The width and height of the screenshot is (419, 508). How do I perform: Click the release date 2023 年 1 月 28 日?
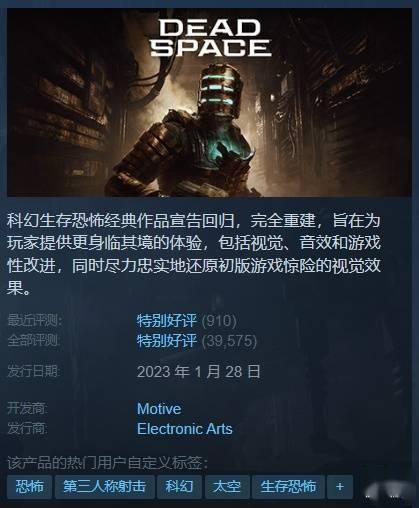point(199,371)
